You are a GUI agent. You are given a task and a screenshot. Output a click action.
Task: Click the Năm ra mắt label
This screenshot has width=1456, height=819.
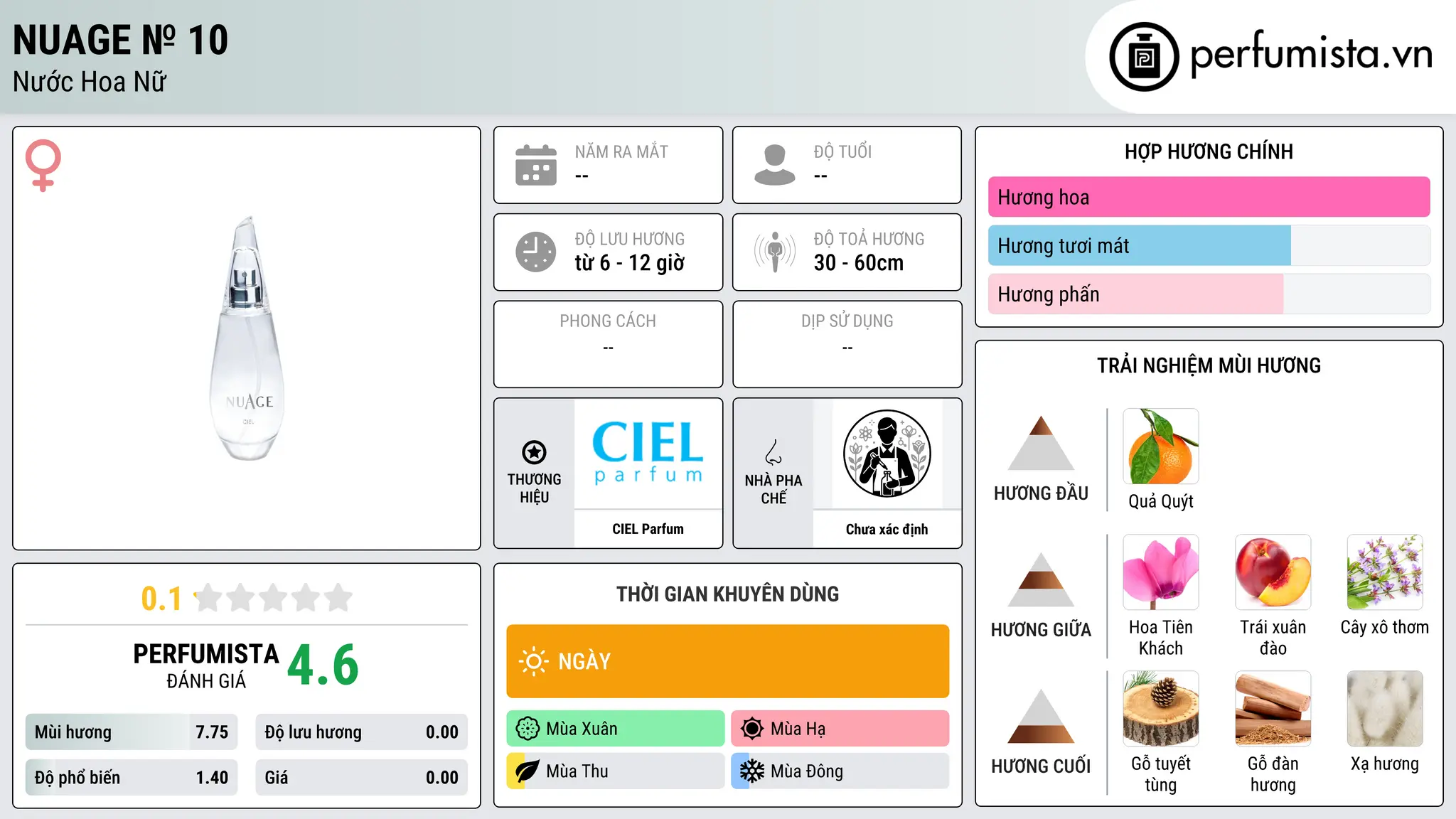(x=621, y=151)
